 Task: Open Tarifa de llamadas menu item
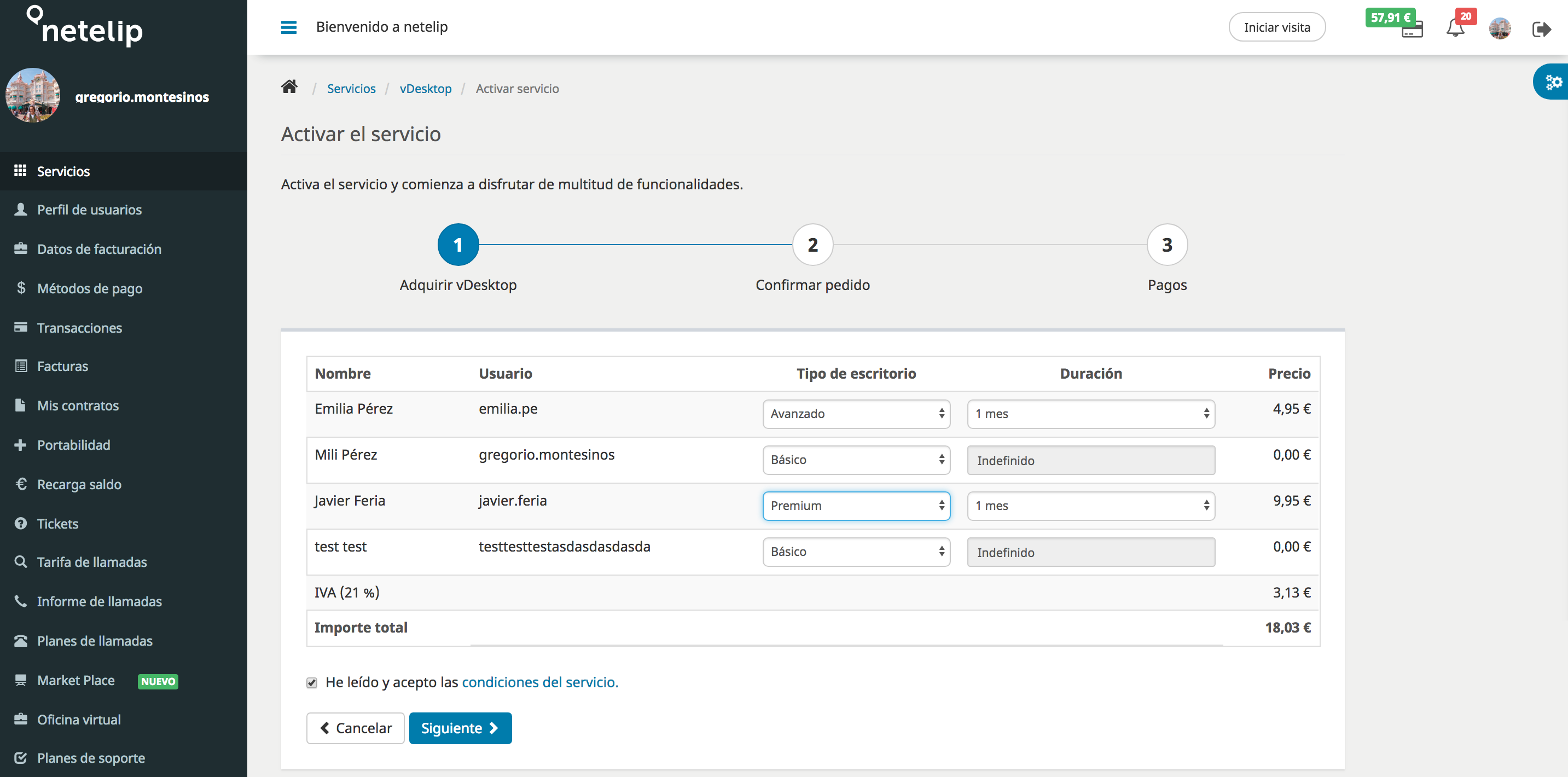click(x=124, y=562)
